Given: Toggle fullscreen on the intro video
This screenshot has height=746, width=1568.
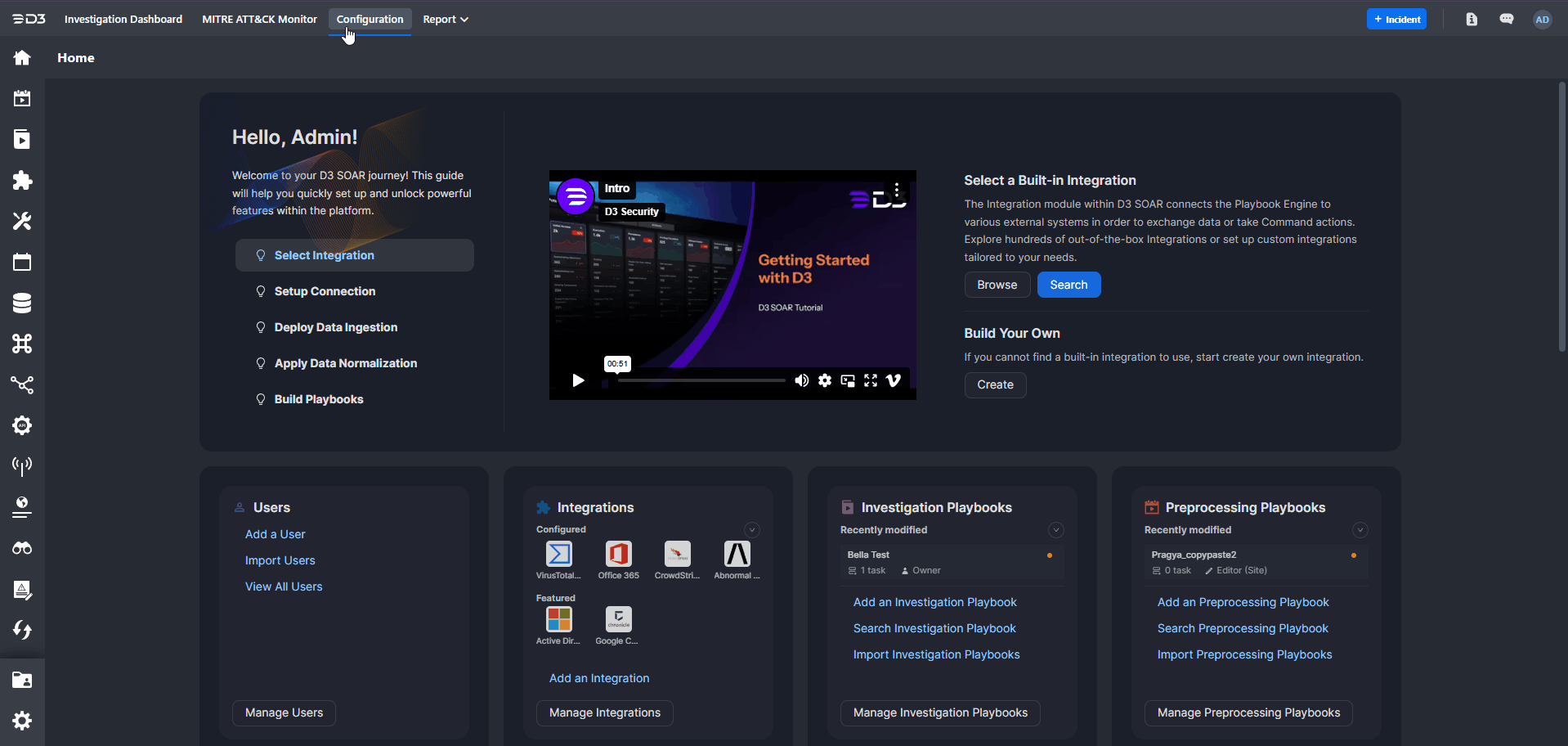Looking at the screenshot, I should point(871,380).
